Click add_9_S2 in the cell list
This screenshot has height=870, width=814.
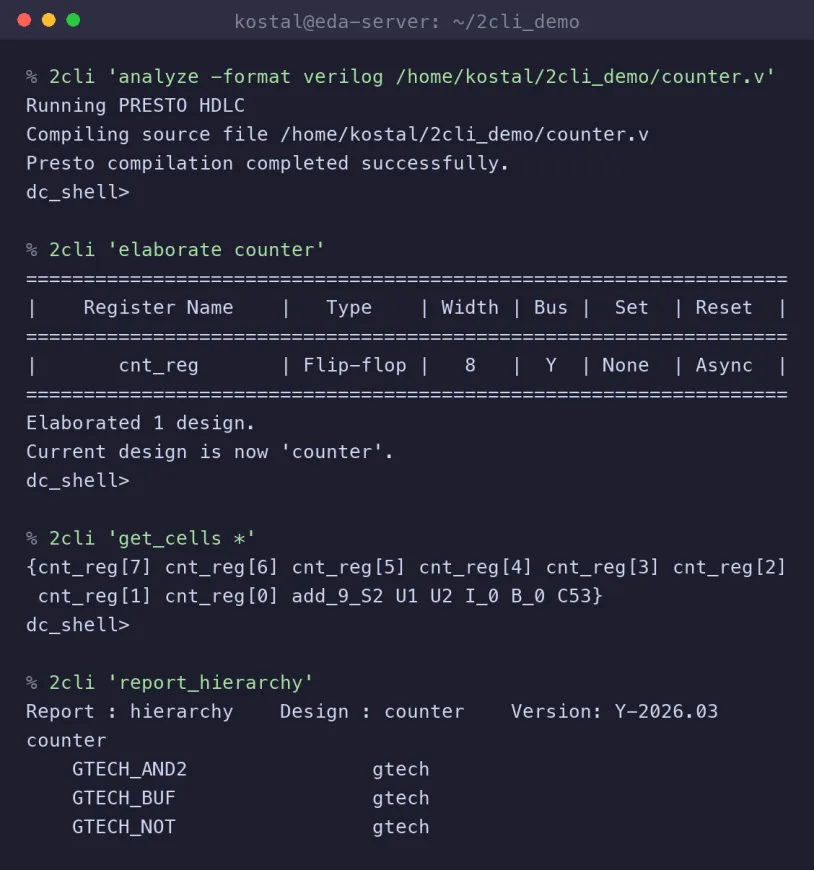coord(337,596)
